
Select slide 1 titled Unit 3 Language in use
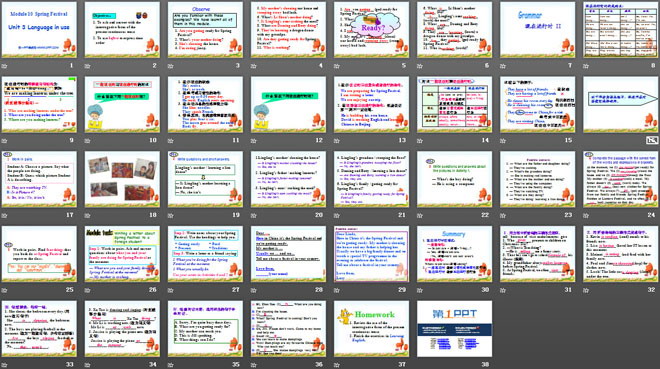39,30
